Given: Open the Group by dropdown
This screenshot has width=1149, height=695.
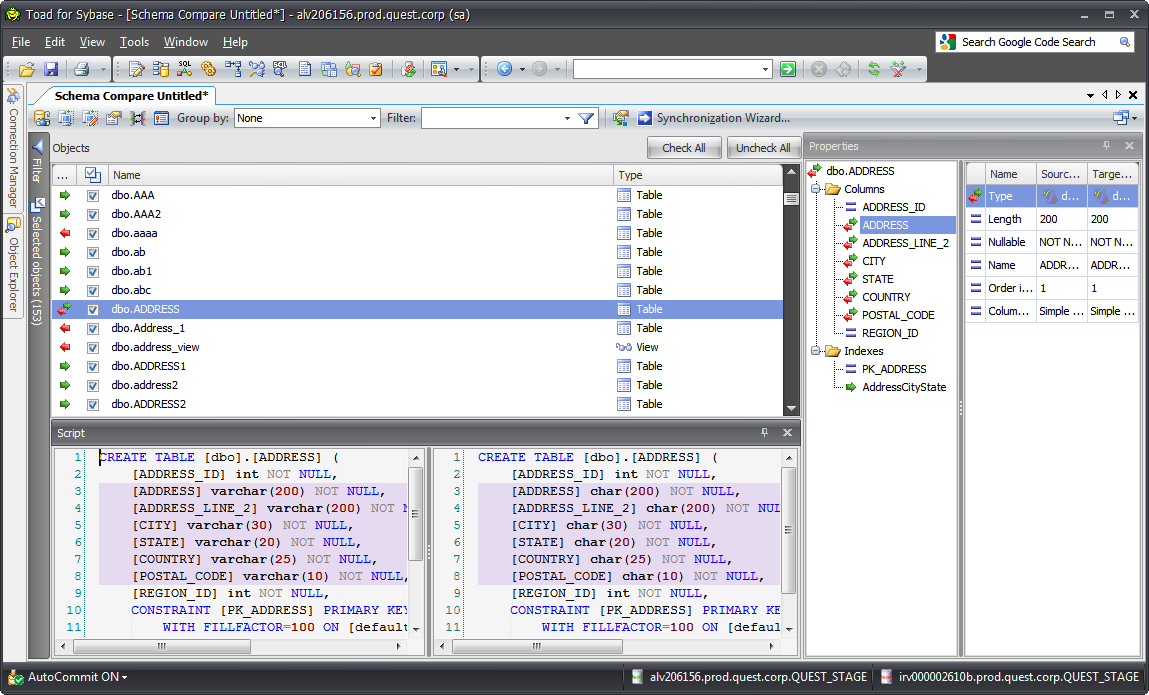Looking at the screenshot, I should tap(373, 118).
